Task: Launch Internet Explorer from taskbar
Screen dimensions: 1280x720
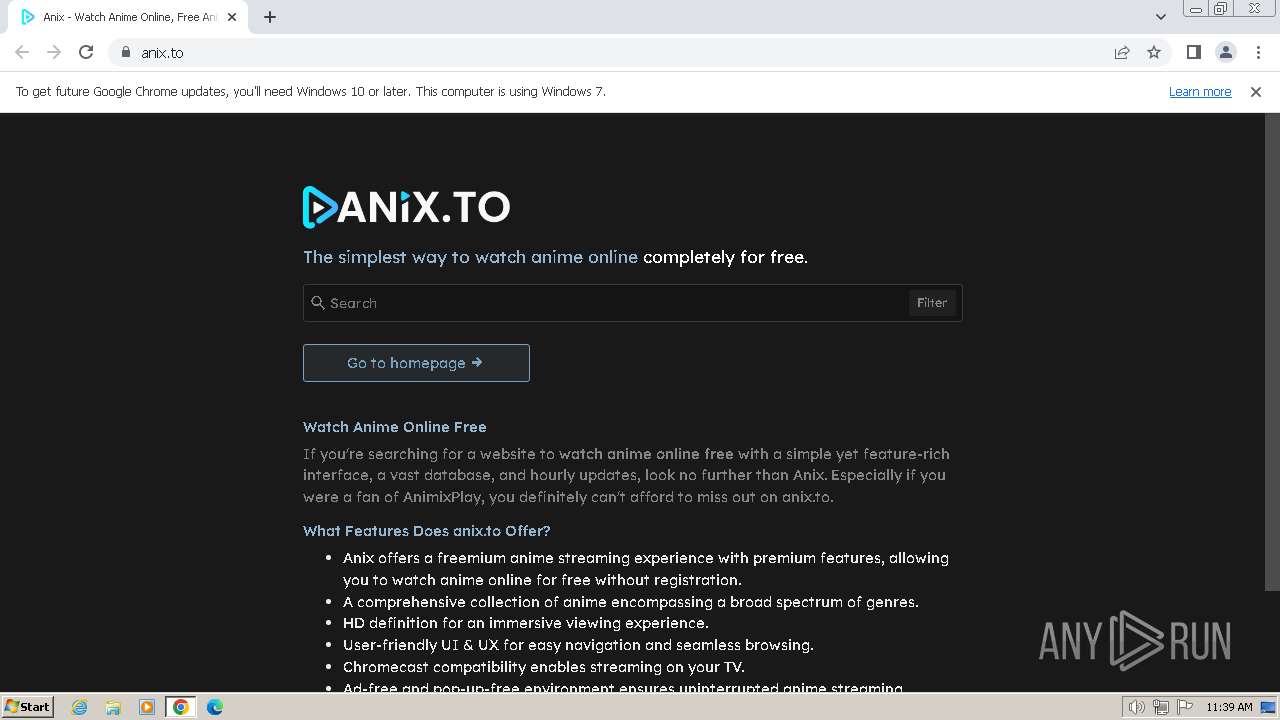Action: coord(79,707)
